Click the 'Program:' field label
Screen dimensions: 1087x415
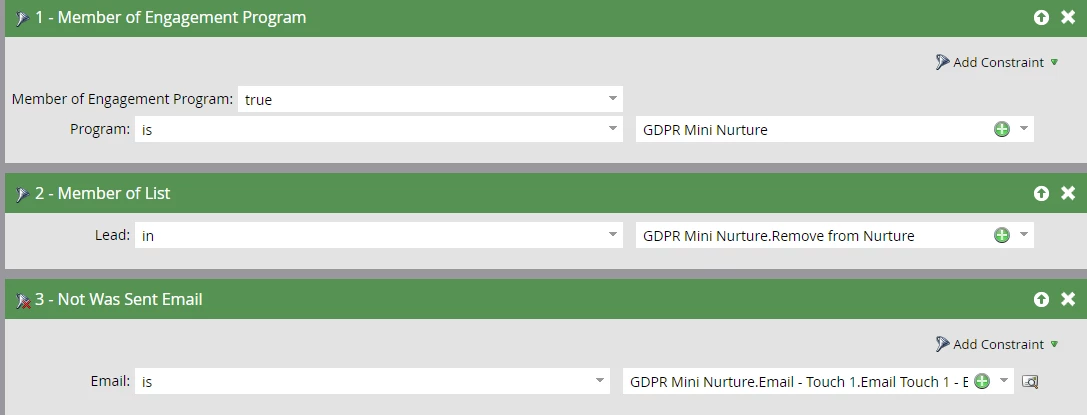point(100,129)
